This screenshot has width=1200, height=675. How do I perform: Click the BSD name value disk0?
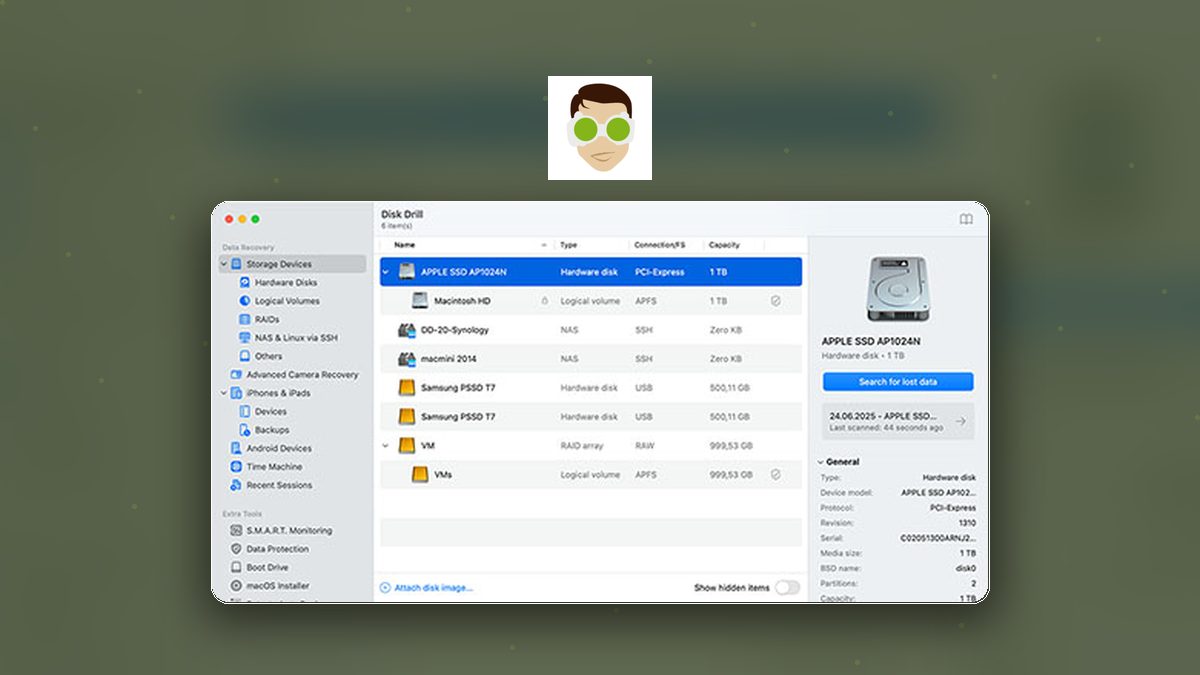click(966, 568)
